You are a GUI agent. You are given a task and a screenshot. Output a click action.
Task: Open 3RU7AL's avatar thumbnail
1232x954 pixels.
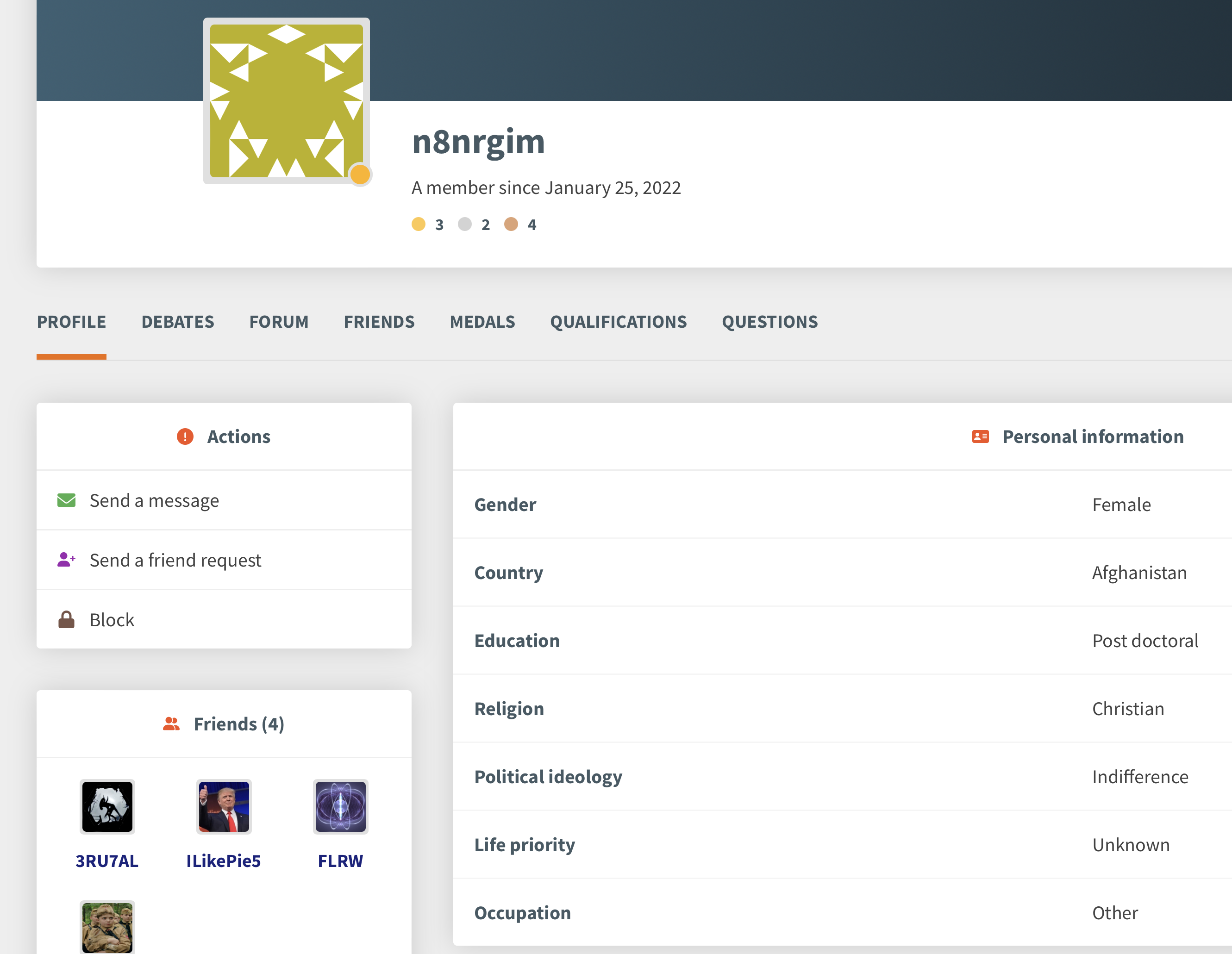tap(107, 807)
